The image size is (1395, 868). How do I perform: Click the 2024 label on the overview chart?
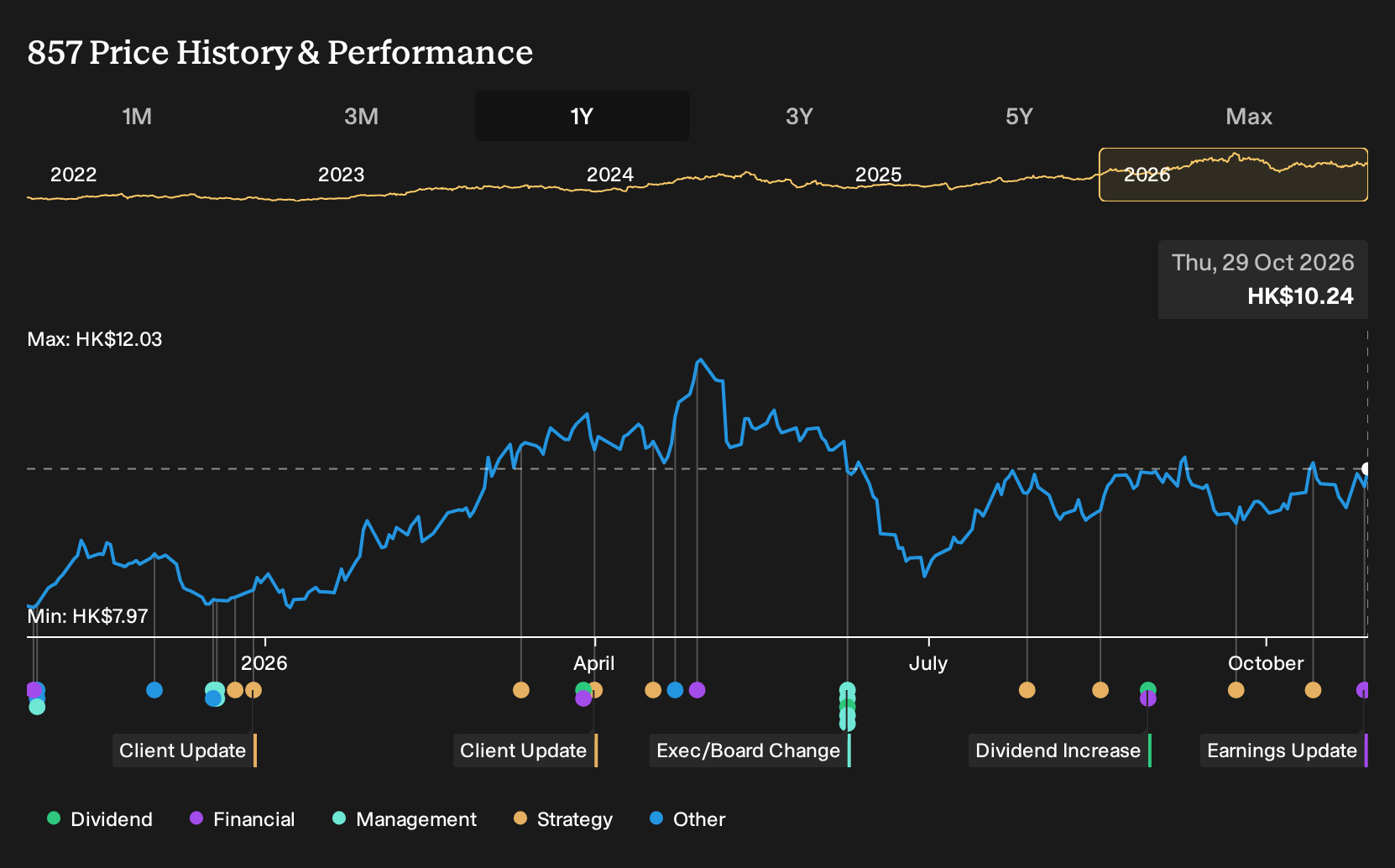pos(610,175)
